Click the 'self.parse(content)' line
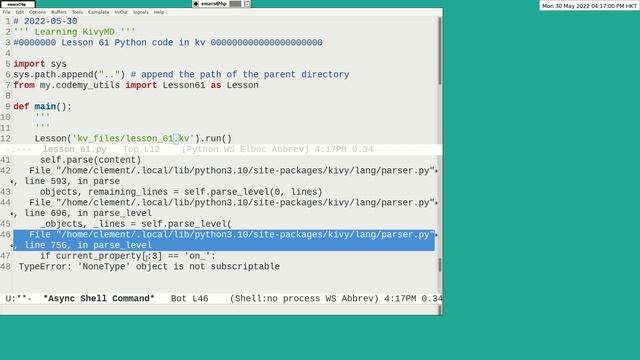This screenshot has width=640, height=360. tap(90, 160)
